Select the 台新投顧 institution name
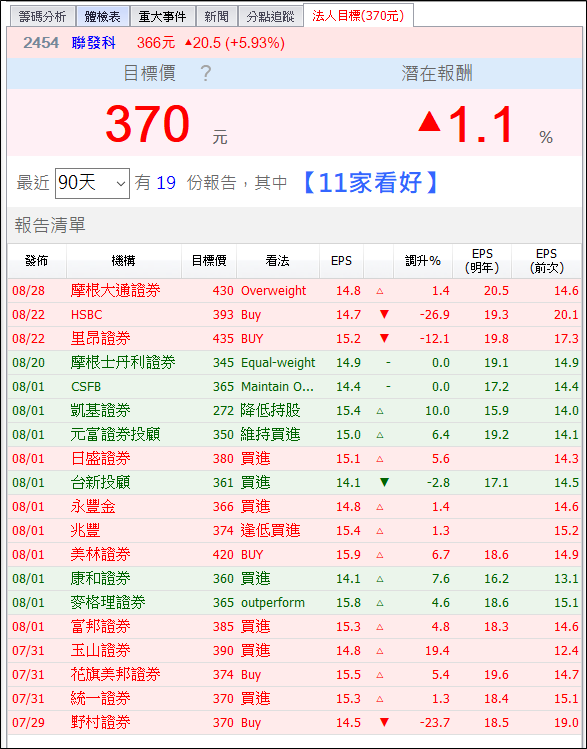This screenshot has width=587, height=749. coord(101,482)
